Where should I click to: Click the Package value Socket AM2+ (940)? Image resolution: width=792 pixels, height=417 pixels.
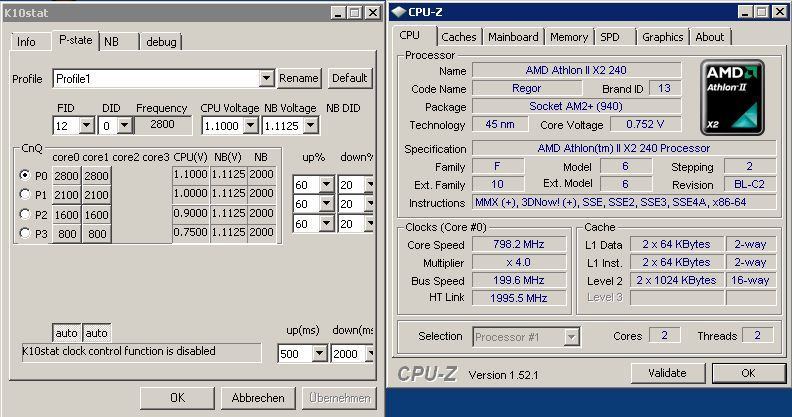tap(576, 106)
